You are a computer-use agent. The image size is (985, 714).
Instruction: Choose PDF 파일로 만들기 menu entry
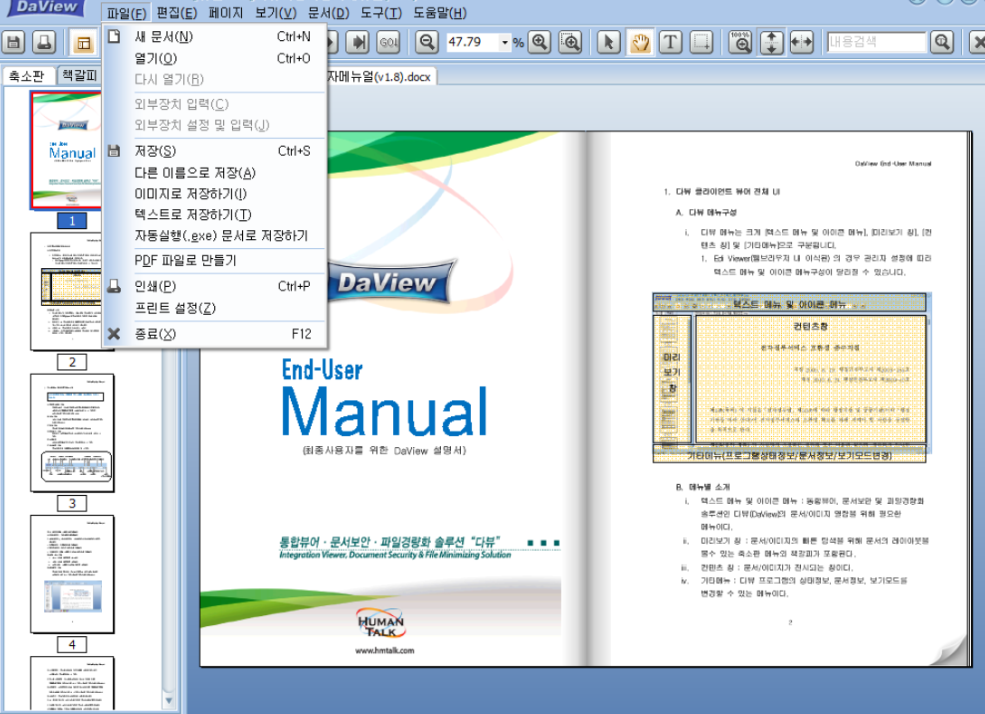point(214,261)
